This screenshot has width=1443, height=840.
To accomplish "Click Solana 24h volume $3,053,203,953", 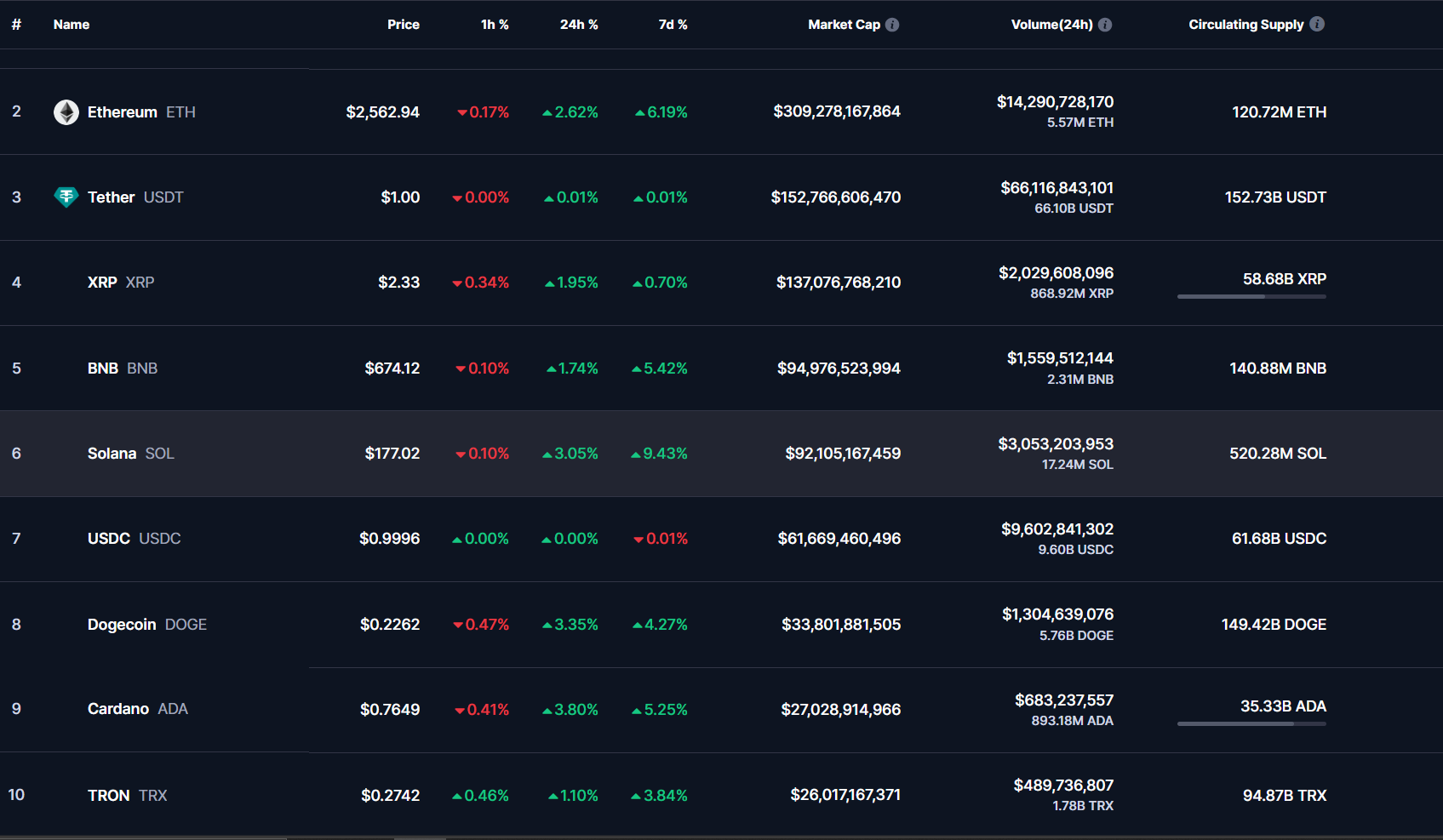I will 1056,444.
